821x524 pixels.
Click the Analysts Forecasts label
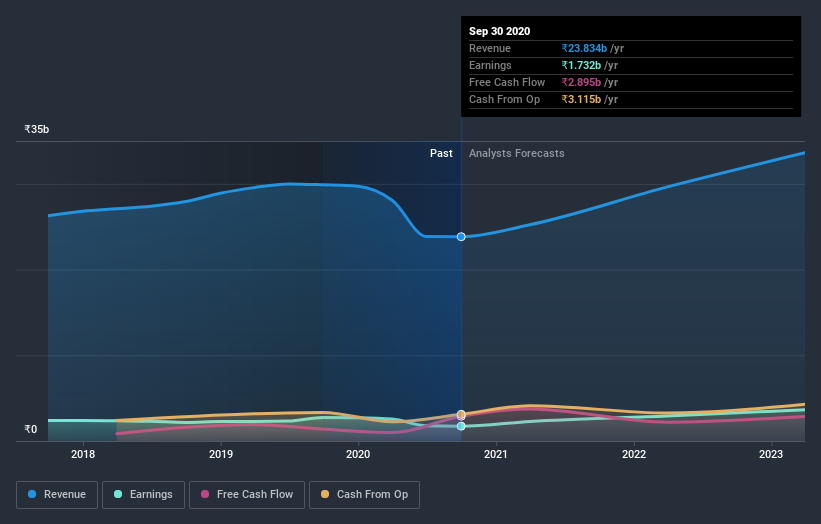click(516, 153)
